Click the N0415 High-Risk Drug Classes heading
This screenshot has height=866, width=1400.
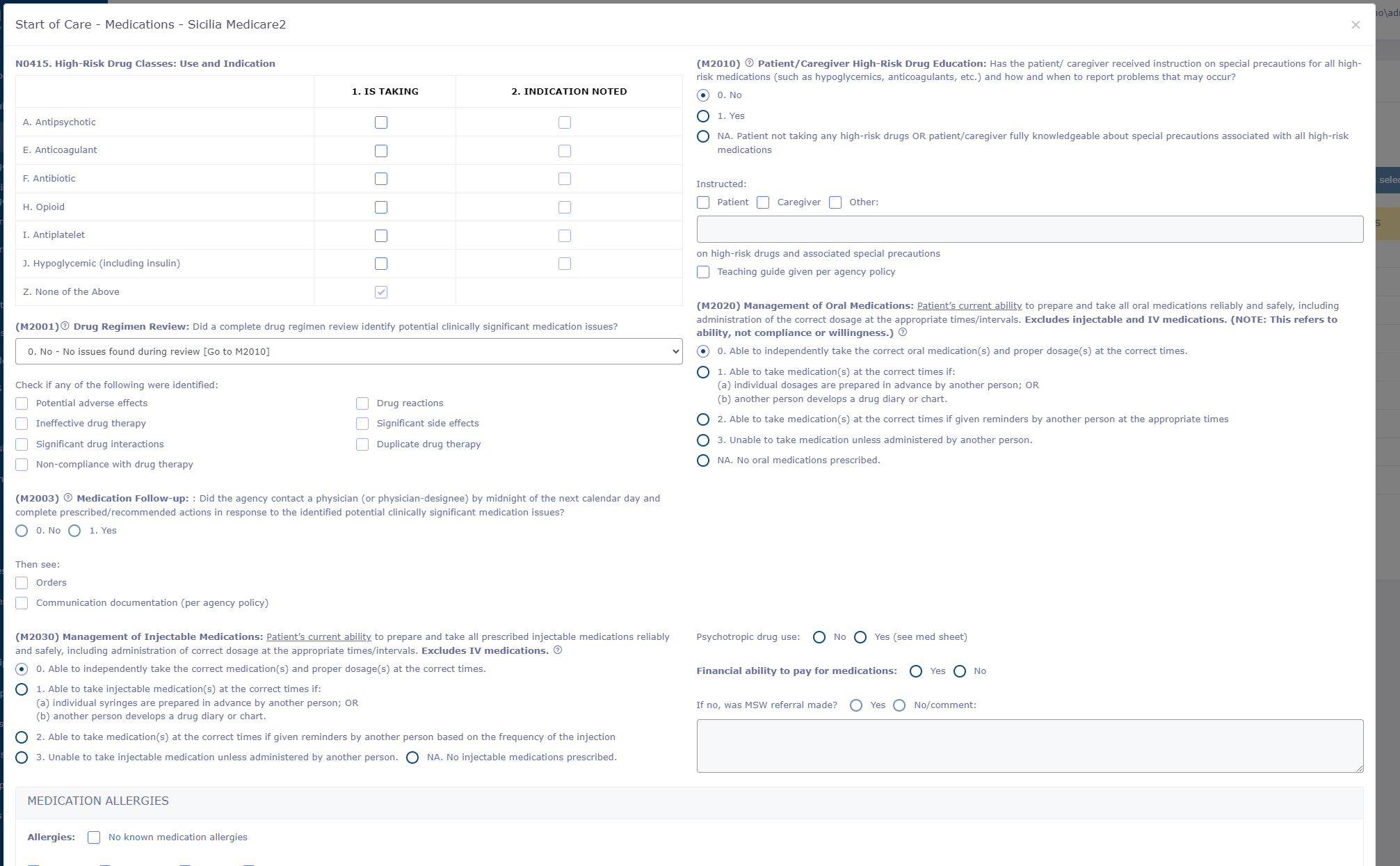pyautogui.click(x=145, y=63)
